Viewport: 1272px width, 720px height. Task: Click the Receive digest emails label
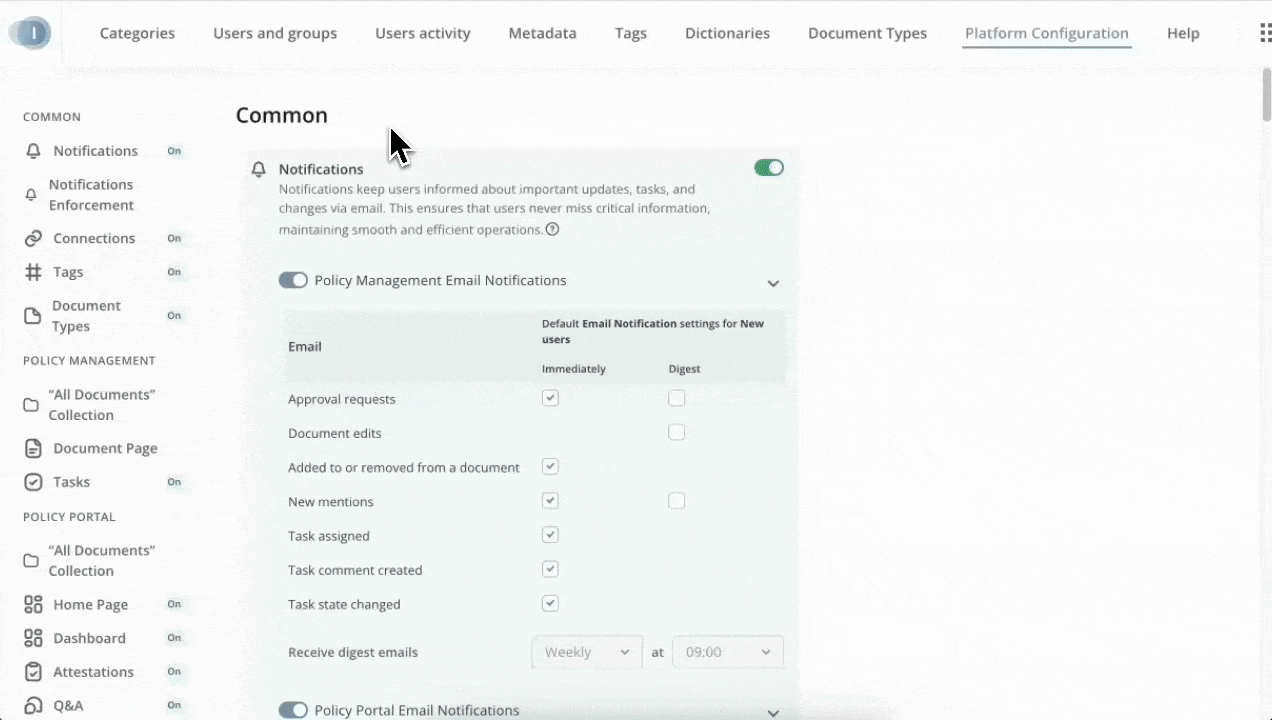[x=353, y=652]
